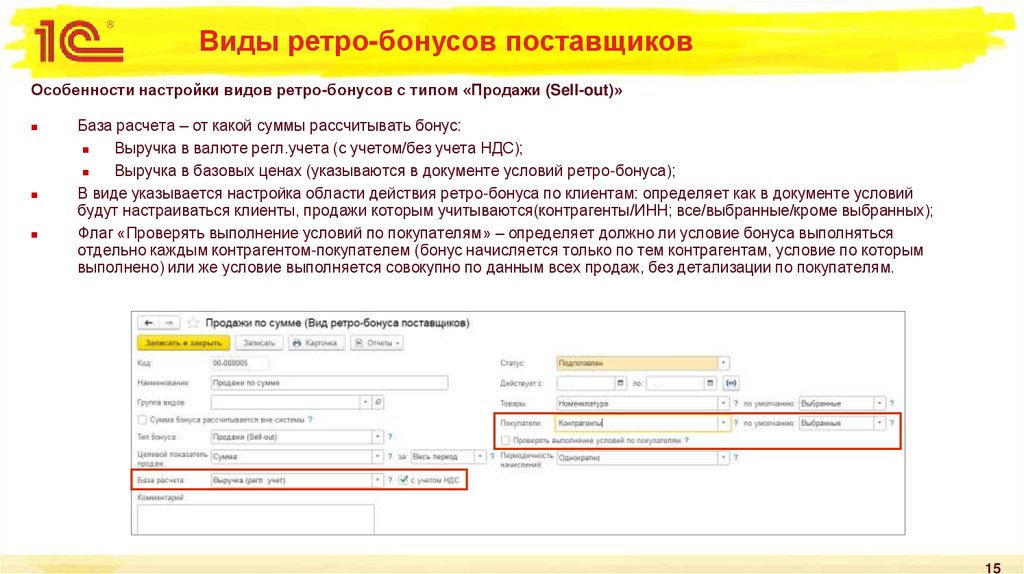
Task: Expand the 'База расчета' dropdown arrow
Action: (x=377, y=480)
